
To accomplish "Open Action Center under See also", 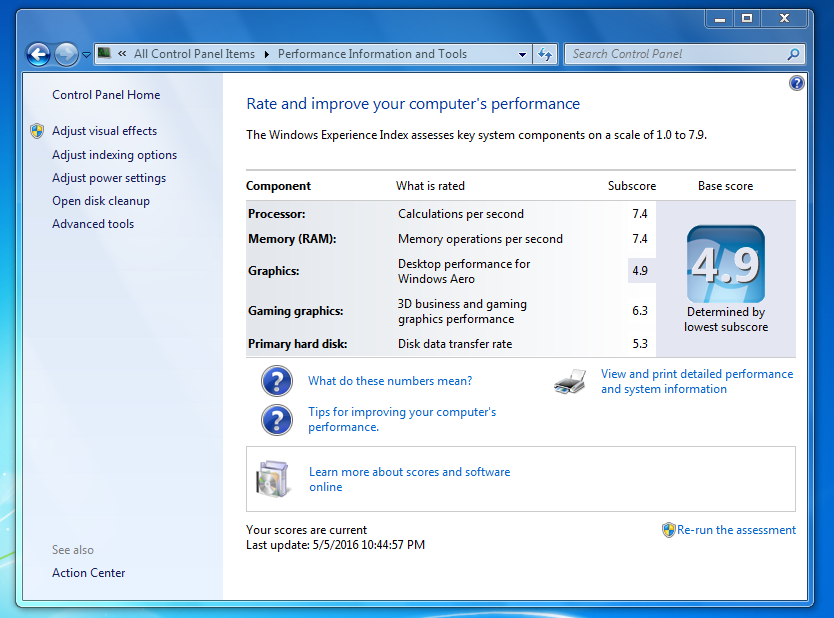I will point(88,573).
